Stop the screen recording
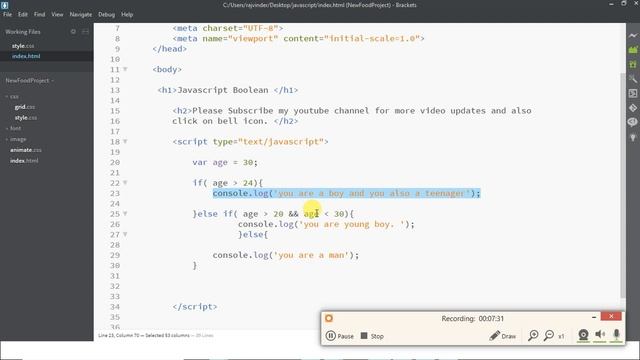 372,336
